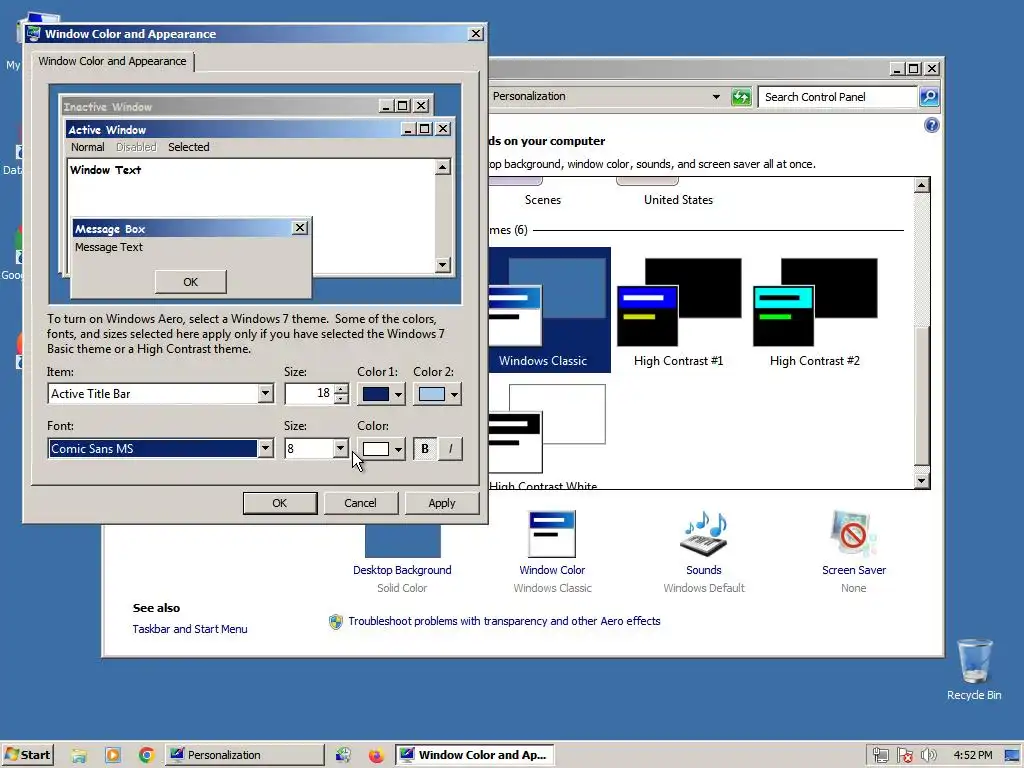Open the Start menu

click(27, 755)
